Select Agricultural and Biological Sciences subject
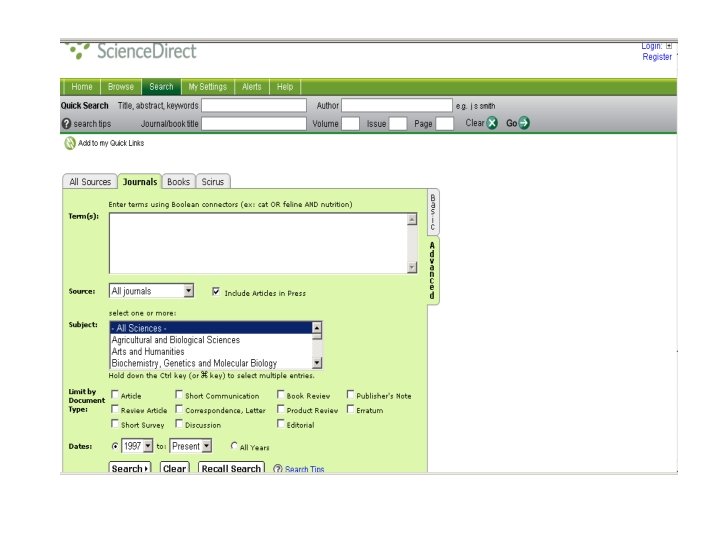 (211, 340)
